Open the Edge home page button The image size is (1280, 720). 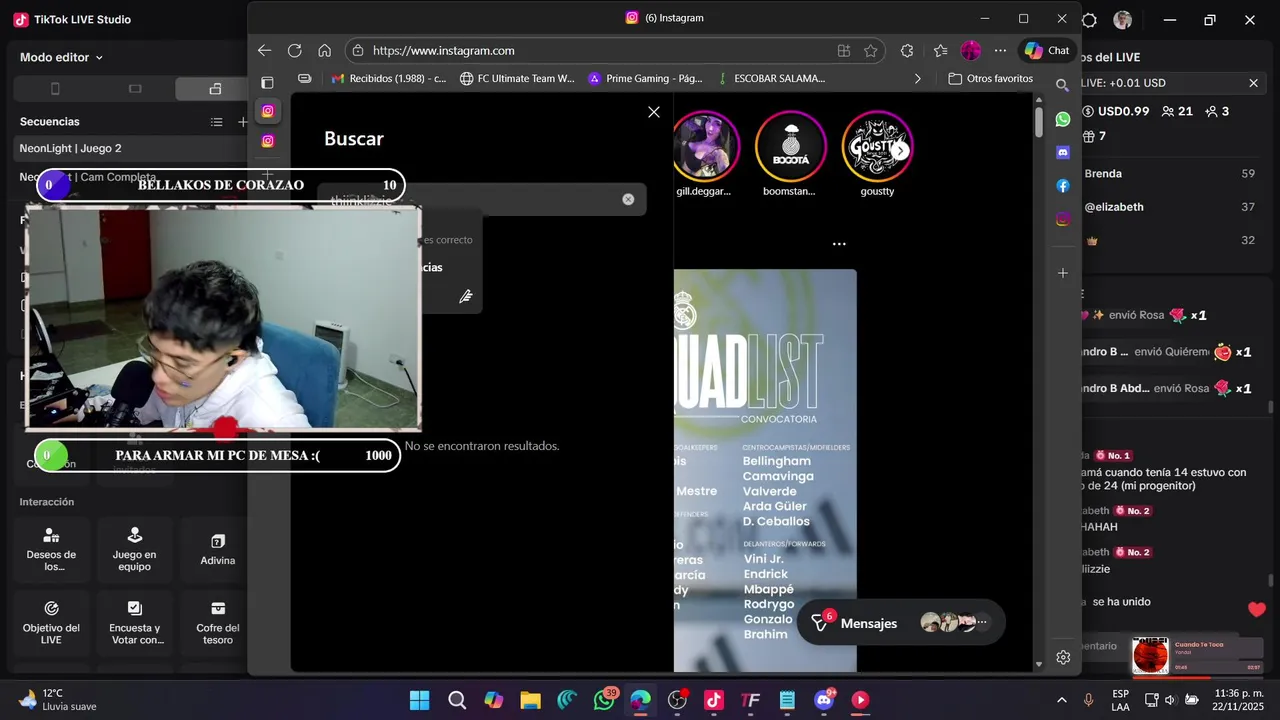click(x=324, y=51)
